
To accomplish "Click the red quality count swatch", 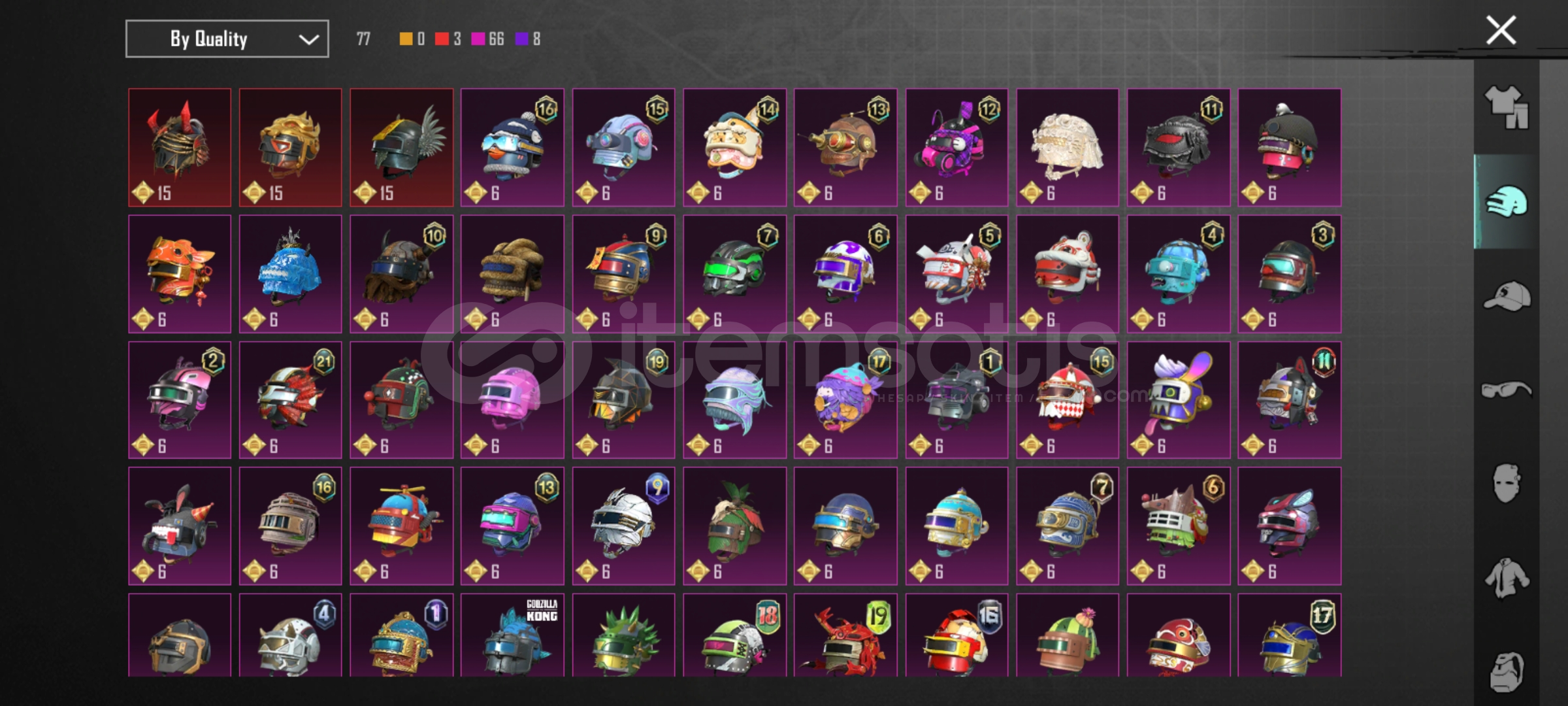I will (x=442, y=39).
